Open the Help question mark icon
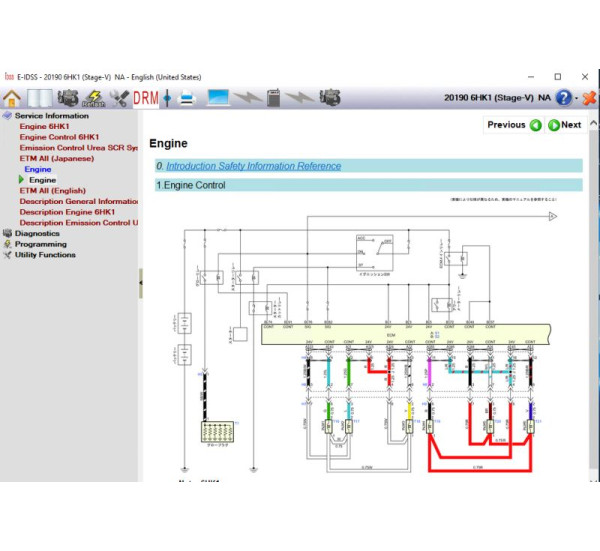The width and height of the screenshot is (600, 551). 564,98
